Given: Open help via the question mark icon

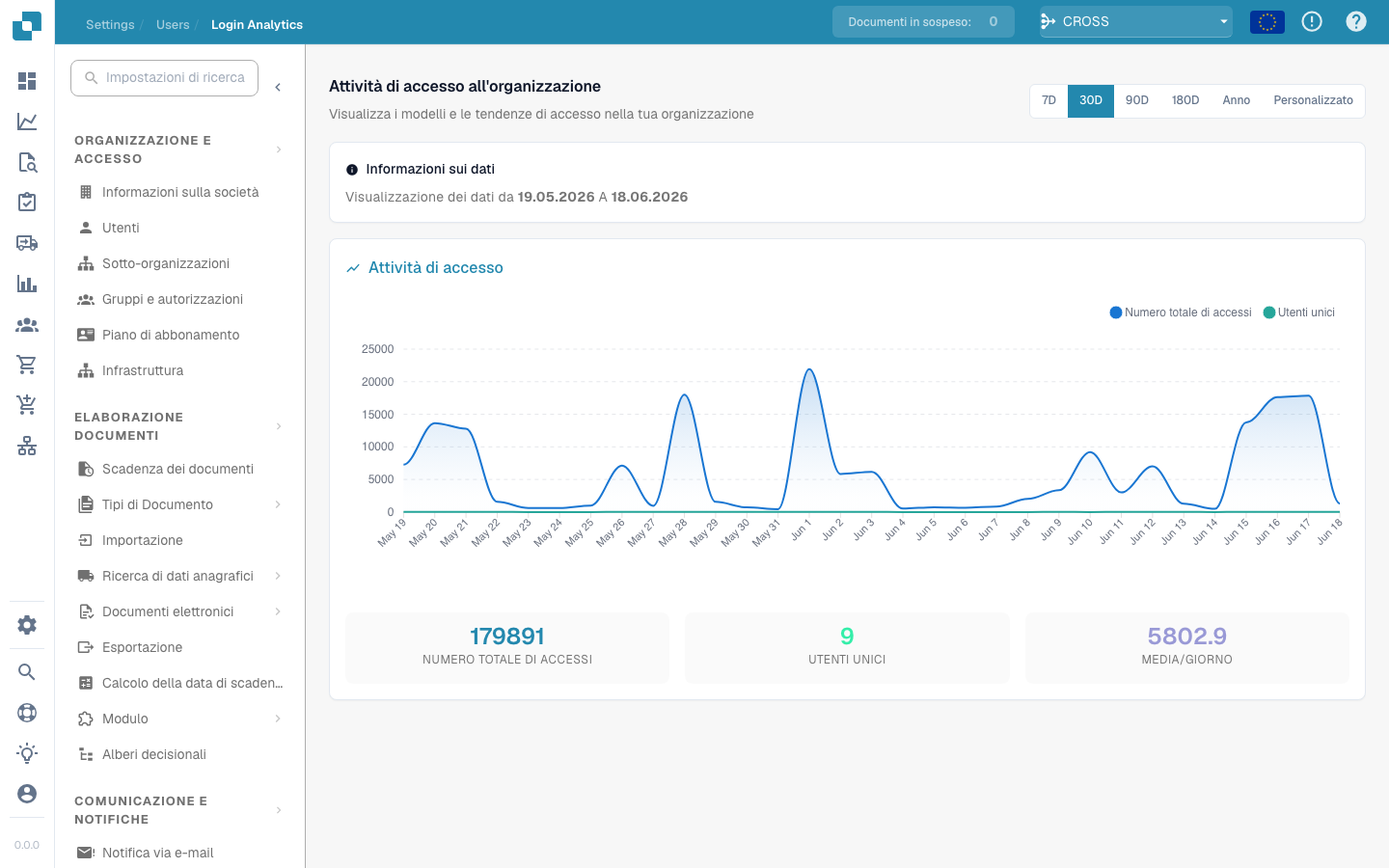Looking at the screenshot, I should click(1356, 21).
